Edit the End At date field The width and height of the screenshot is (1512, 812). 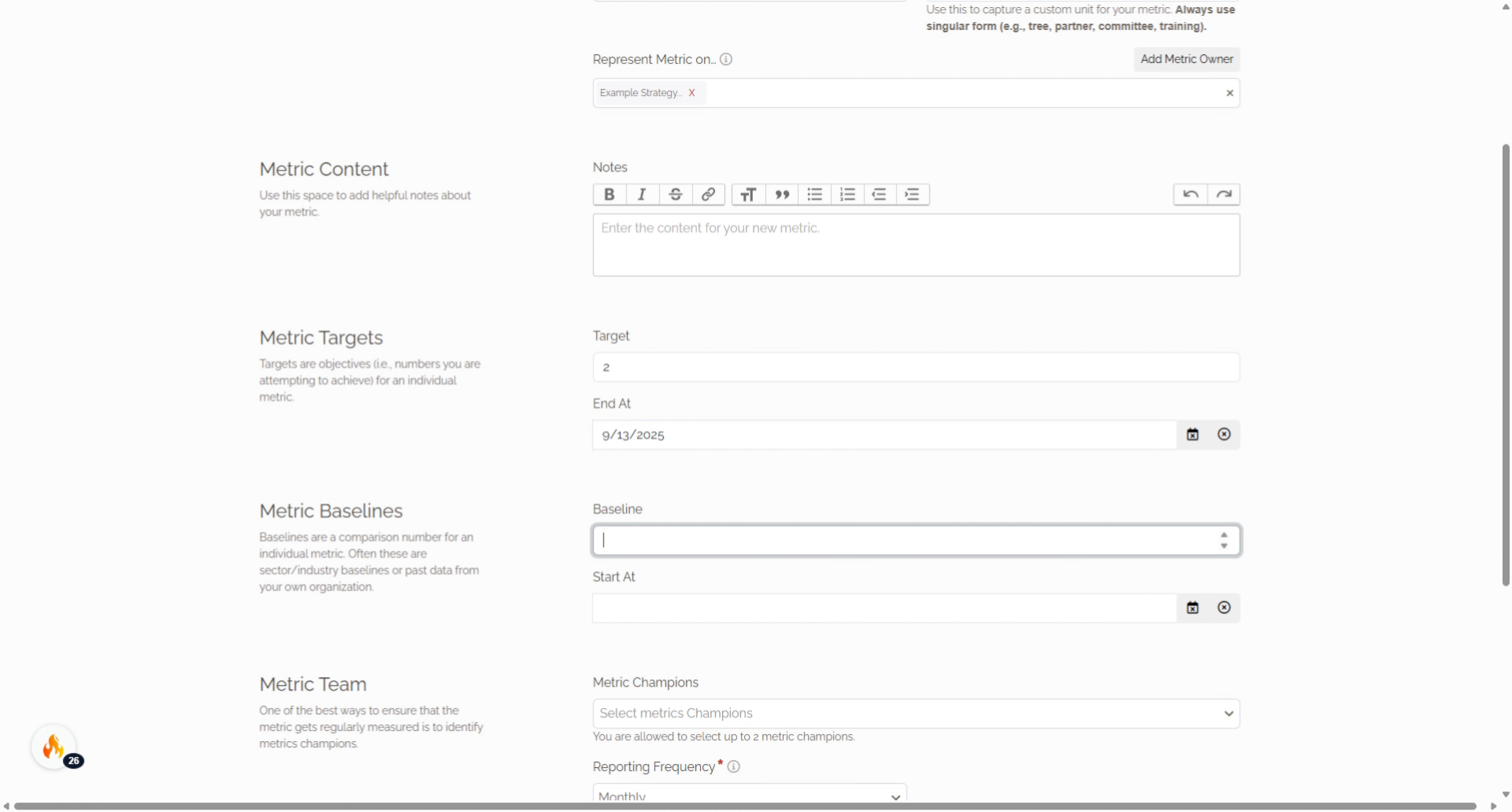tap(885, 435)
